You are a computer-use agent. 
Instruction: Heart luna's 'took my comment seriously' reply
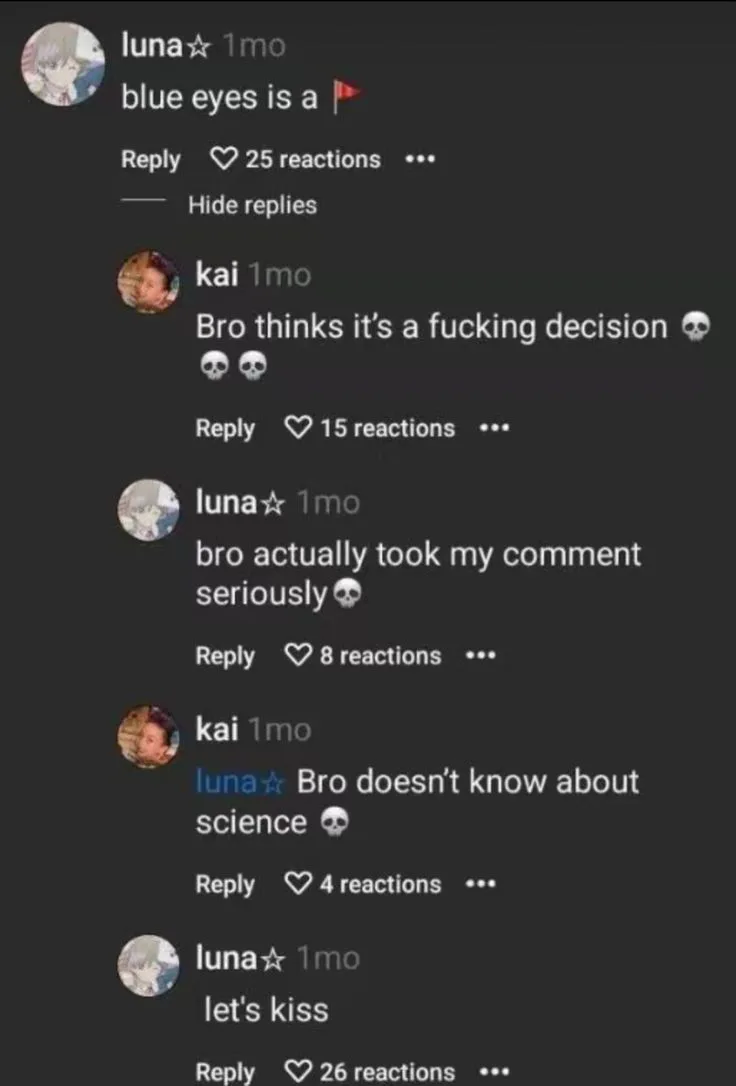[x=299, y=656]
